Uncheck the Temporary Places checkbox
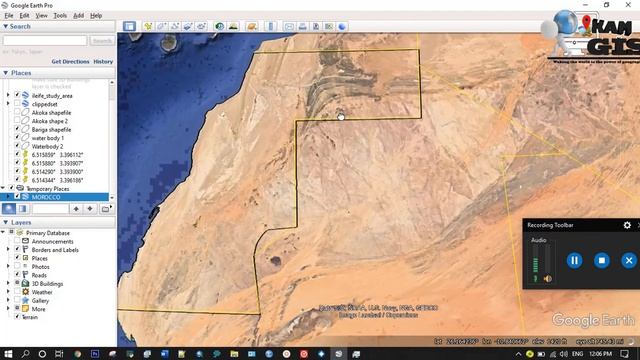Screen dimensions: 640x360 coord(11,188)
